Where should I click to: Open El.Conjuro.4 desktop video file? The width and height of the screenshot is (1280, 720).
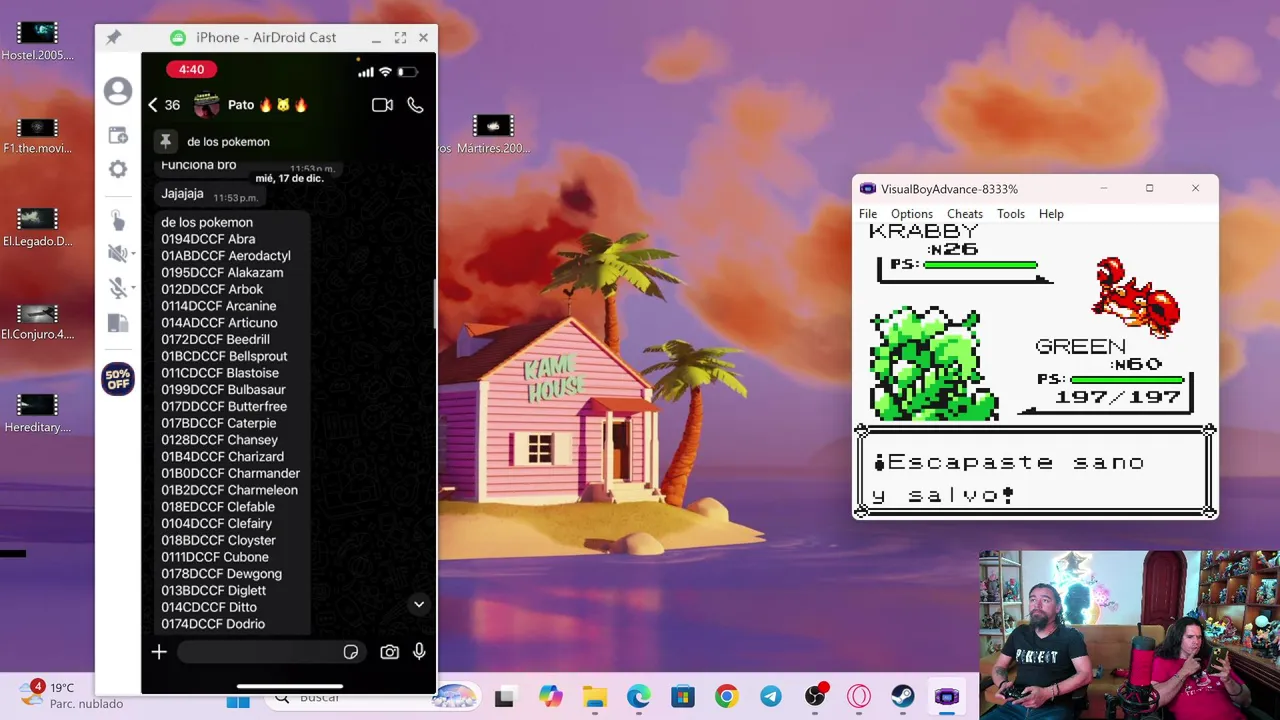(x=37, y=321)
